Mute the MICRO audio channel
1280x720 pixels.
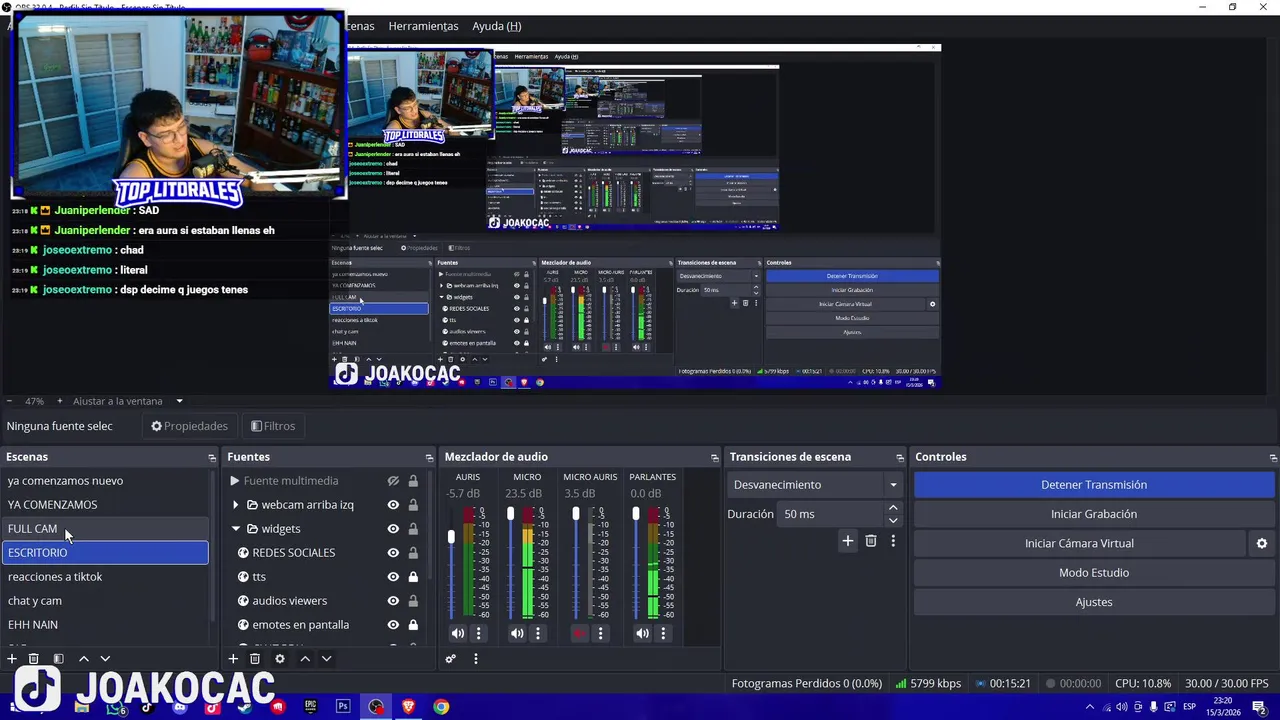[517, 633]
